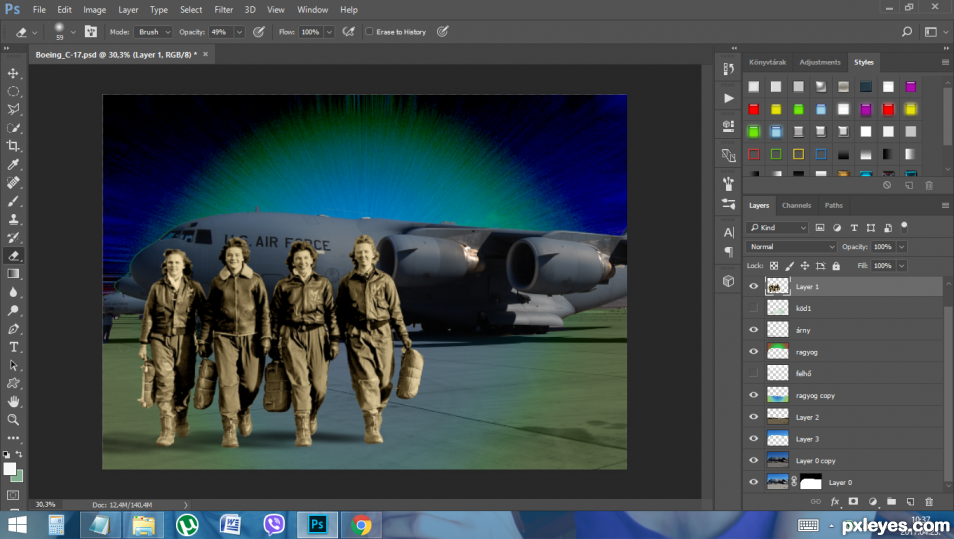Open the 3D panel cube icon
The height and width of the screenshot is (539, 954).
728,281
